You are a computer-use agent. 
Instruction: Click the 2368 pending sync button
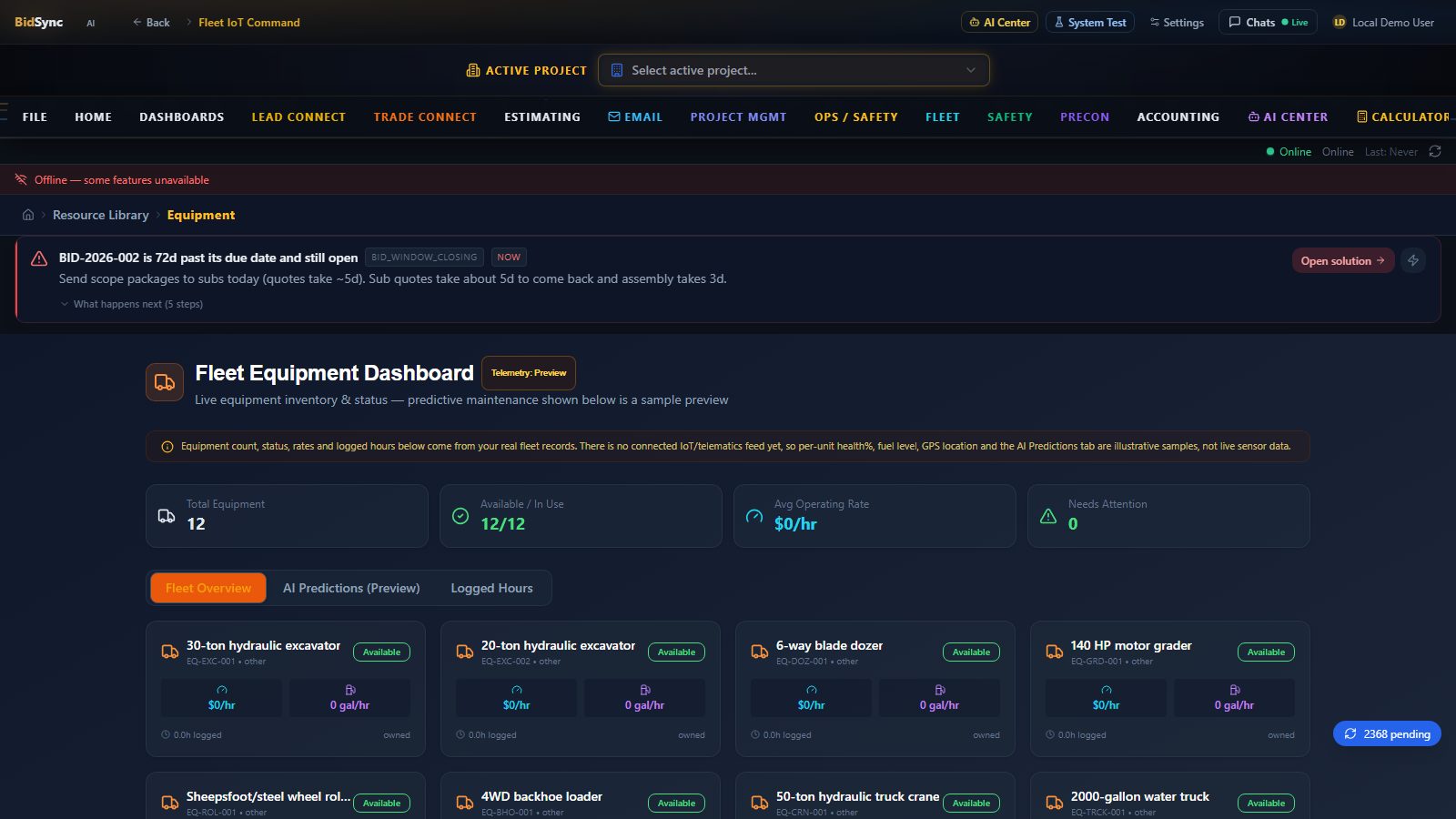coord(1387,733)
